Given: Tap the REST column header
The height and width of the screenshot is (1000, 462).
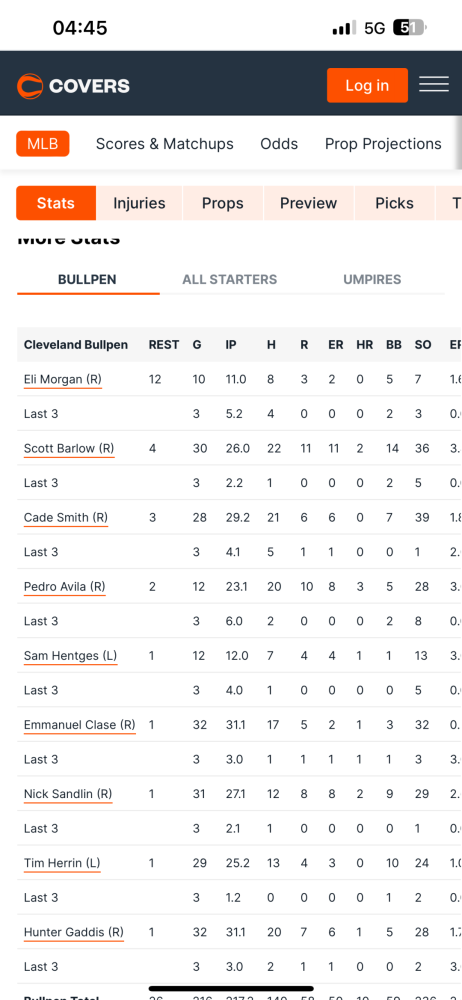Looking at the screenshot, I should coord(164,345).
